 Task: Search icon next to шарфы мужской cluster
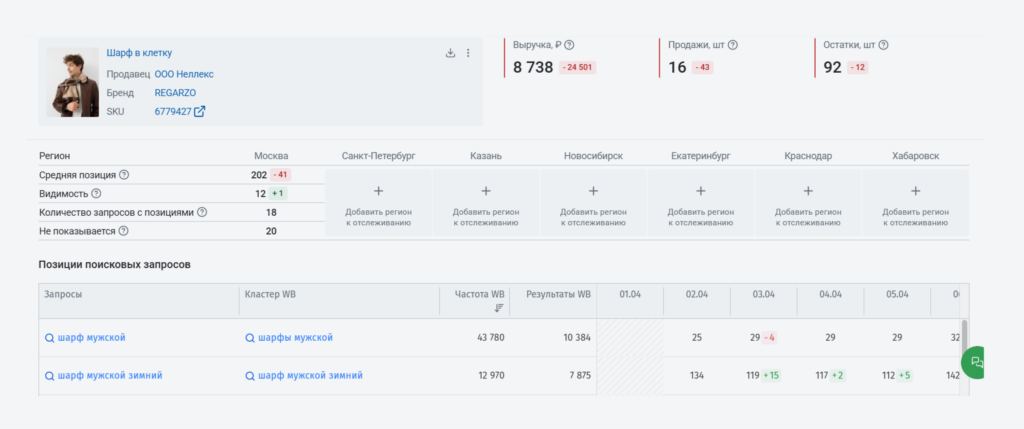click(x=249, y=338)
